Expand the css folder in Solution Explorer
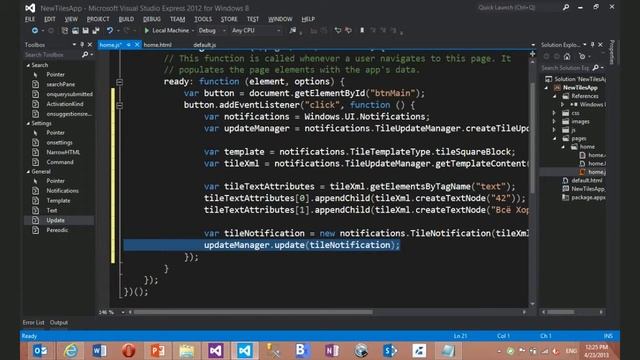The height and width of the screenshot is (360, 640). 554,113
